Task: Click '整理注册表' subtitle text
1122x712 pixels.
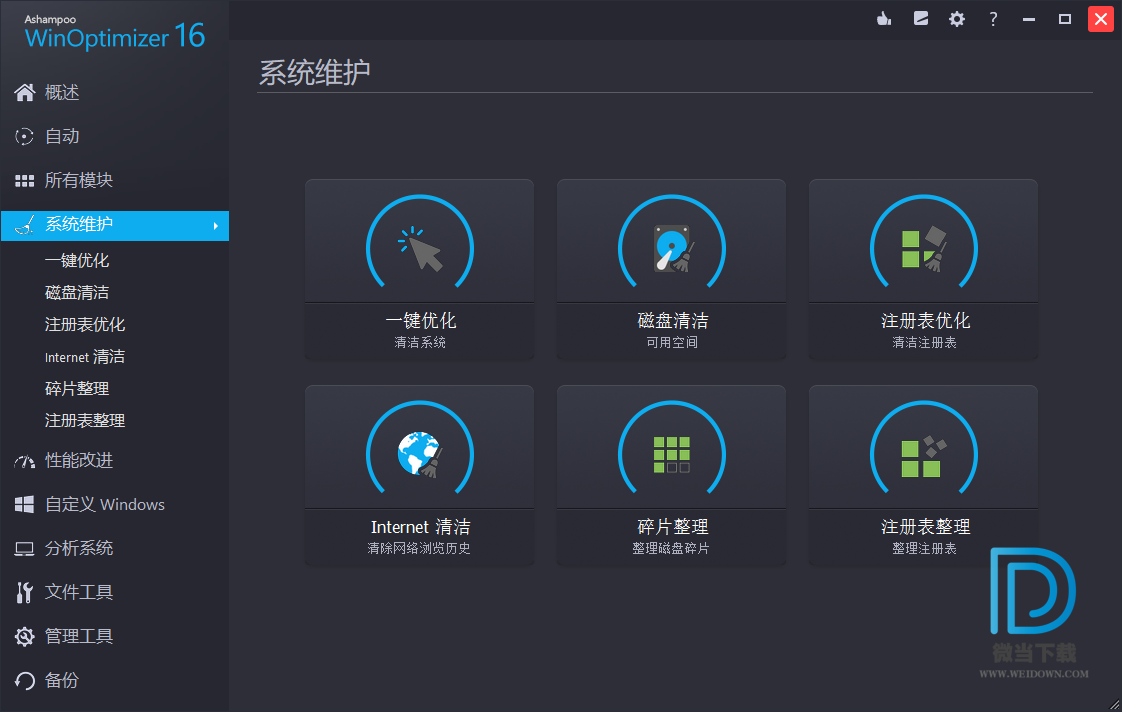Action: coord(925,549)
